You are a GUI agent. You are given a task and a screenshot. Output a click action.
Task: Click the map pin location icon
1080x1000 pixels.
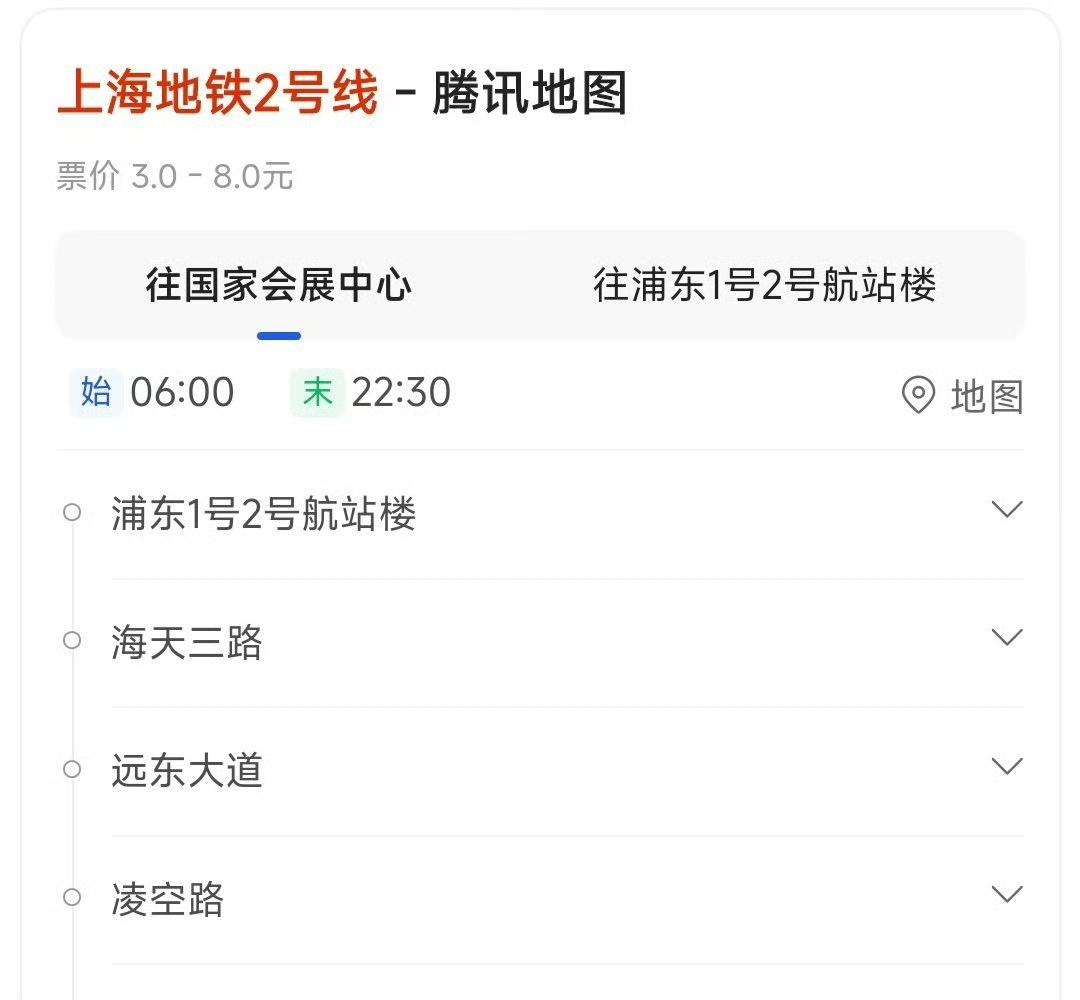pos(918,395)
